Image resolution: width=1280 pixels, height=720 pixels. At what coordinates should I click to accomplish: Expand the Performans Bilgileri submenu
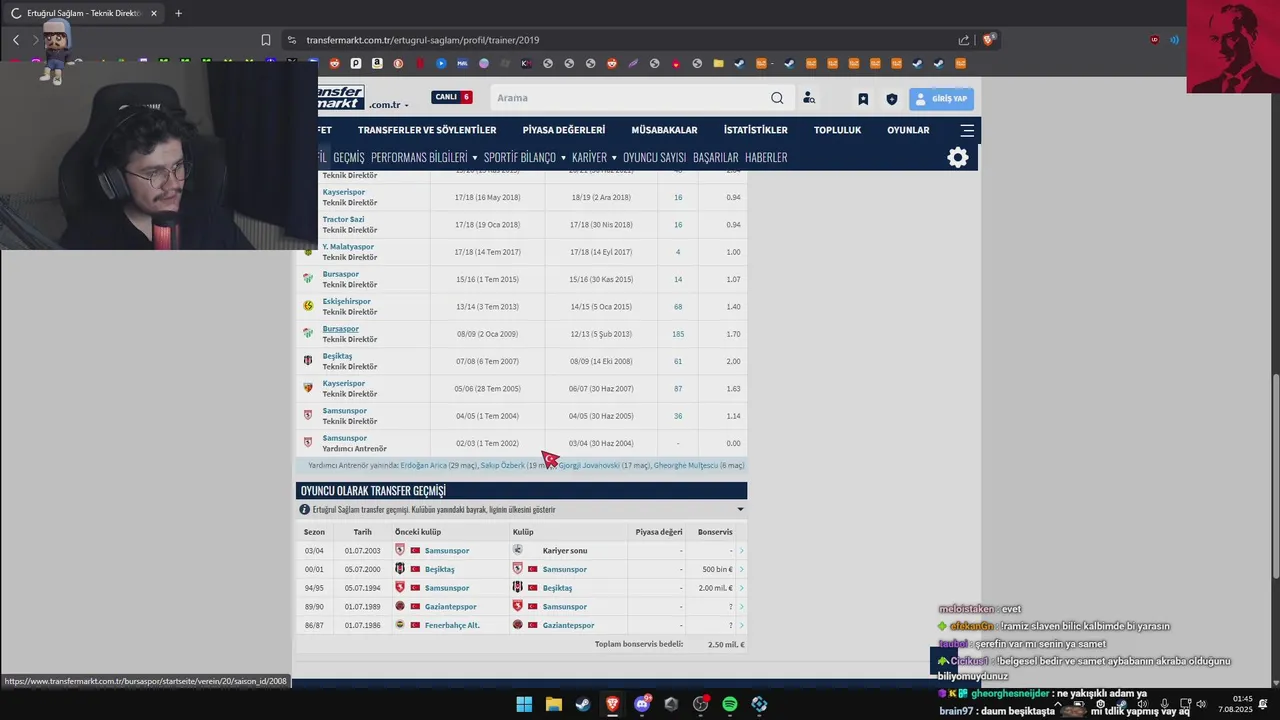[x=474, y=158]
